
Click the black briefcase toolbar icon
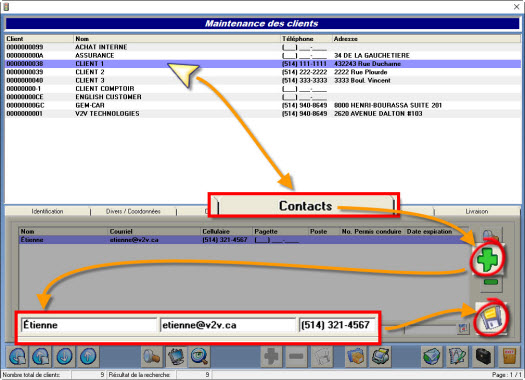[483, 356]
